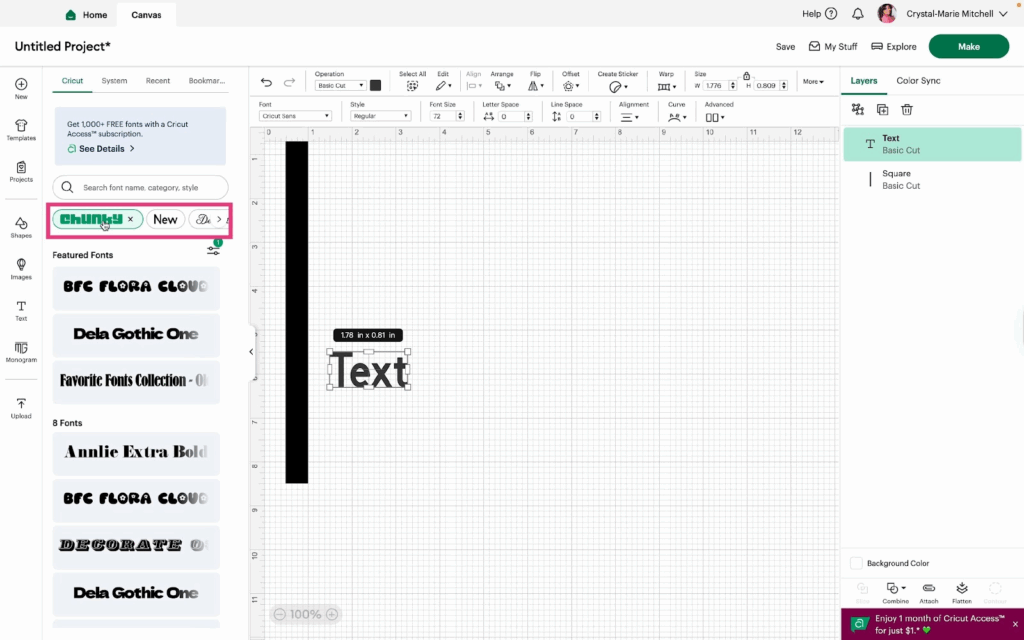Zoom in with the plus button
1024x640 pixels.
332,614
